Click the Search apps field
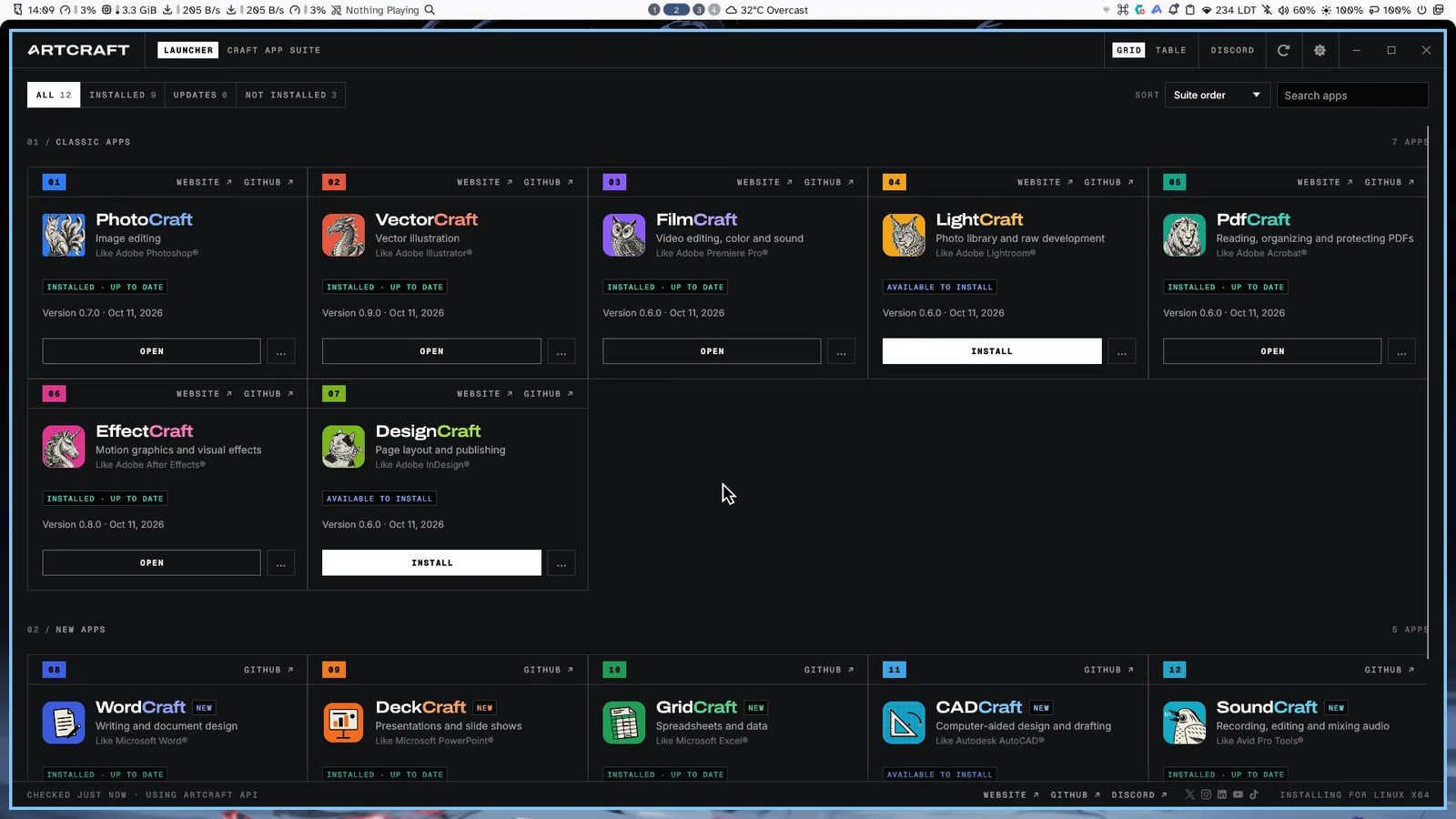 (1352, 95)
